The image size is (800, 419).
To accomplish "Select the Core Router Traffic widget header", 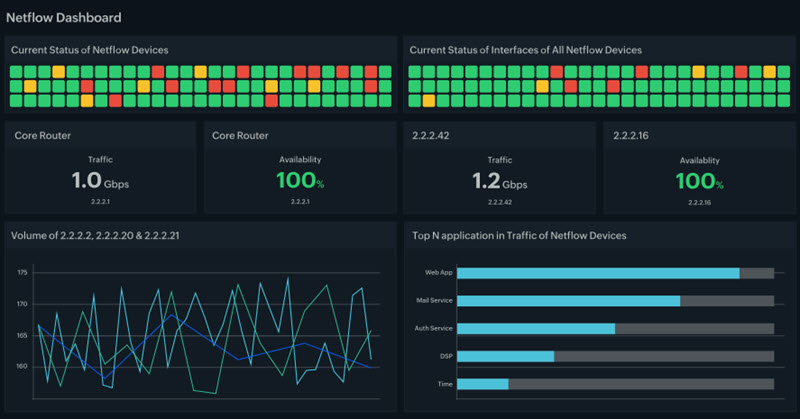I will point(42,136).
